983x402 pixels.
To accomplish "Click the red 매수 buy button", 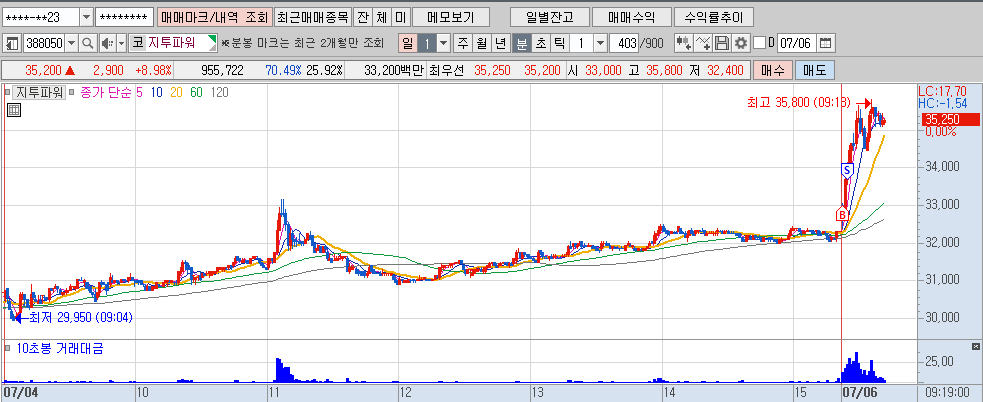I will coord(773,70).
